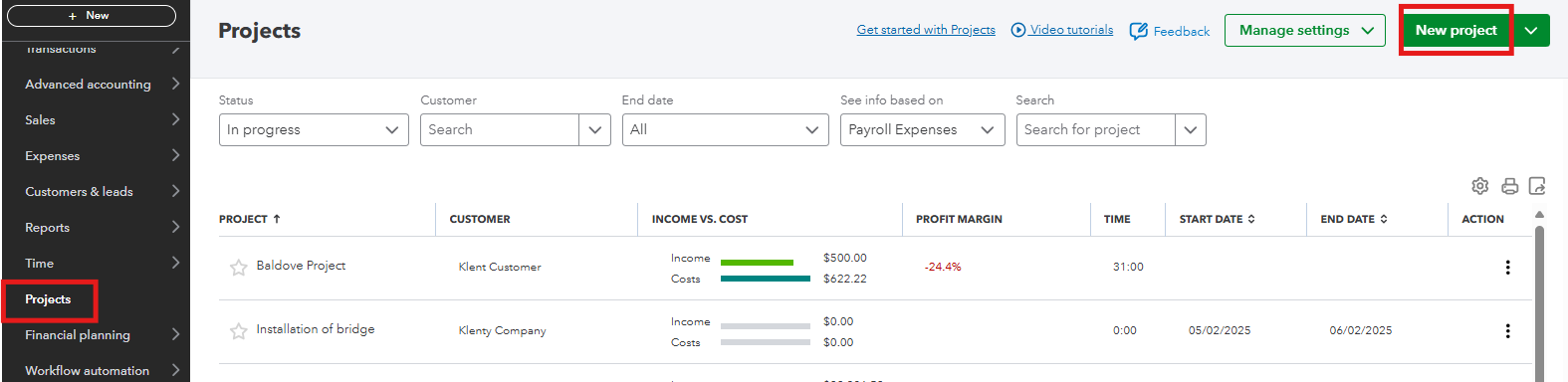This screenshot has width=1568, height=382.
Task: Click Baldove Project teal costs bar
Action: pos(766,279)
